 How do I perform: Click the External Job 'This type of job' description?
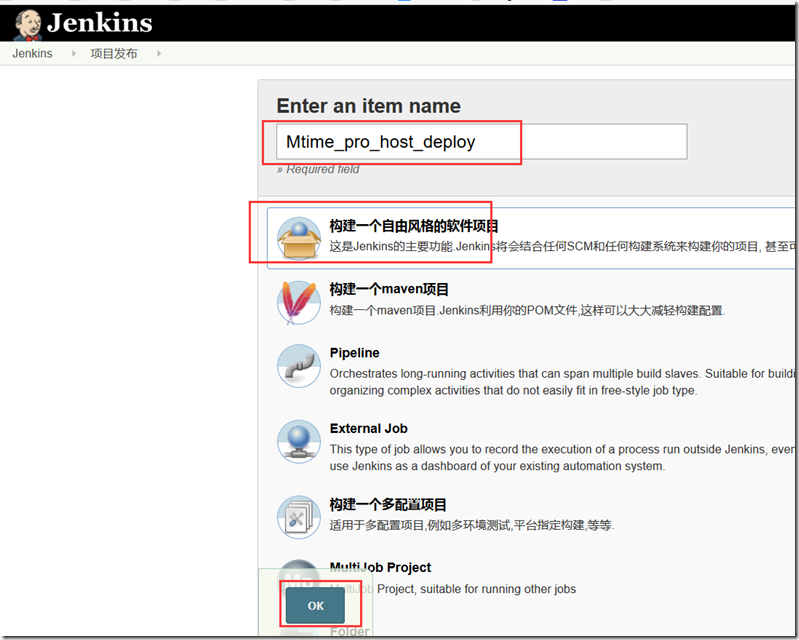[x=562, y=458]
